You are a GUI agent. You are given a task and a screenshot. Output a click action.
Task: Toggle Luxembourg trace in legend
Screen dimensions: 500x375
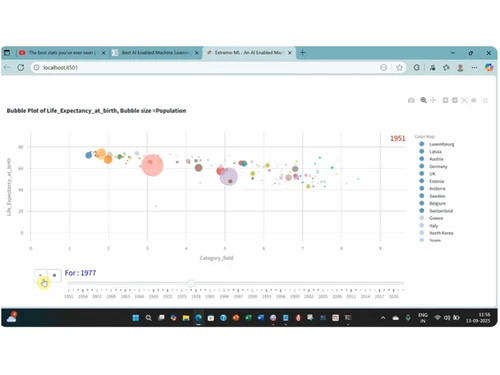[x=437, y=144]
